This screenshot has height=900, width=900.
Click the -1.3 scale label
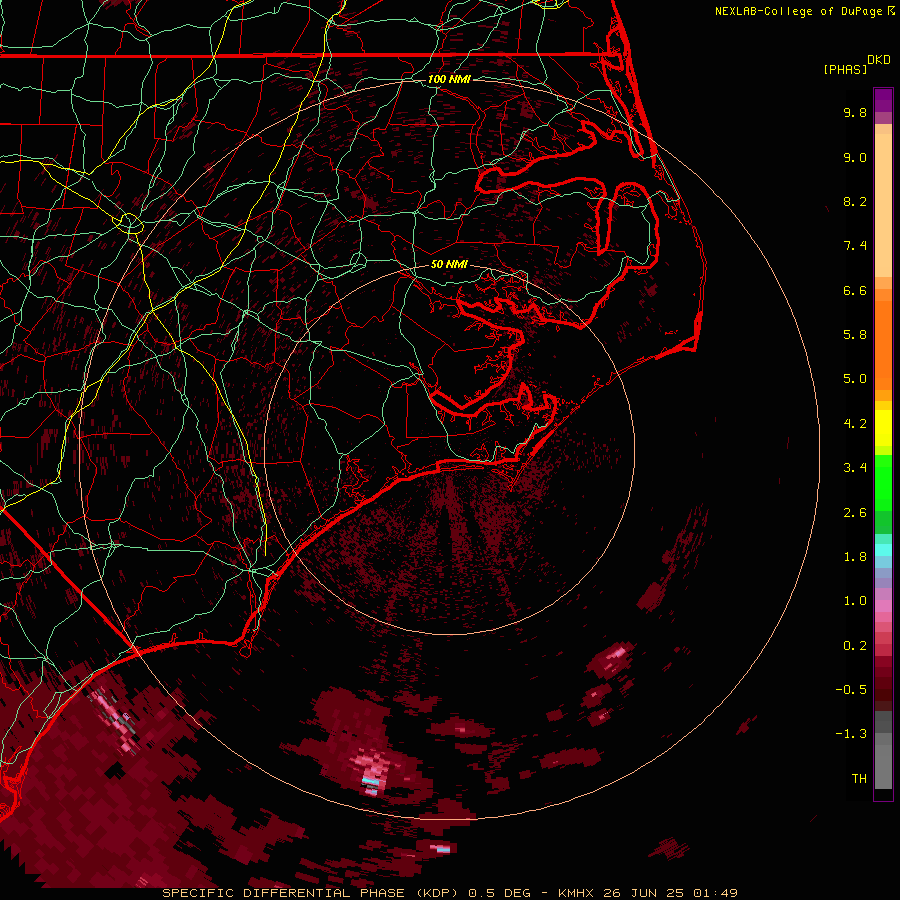tap(851, 734)
